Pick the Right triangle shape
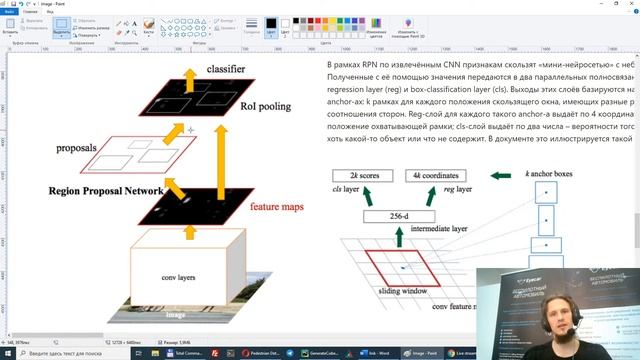 163,28
